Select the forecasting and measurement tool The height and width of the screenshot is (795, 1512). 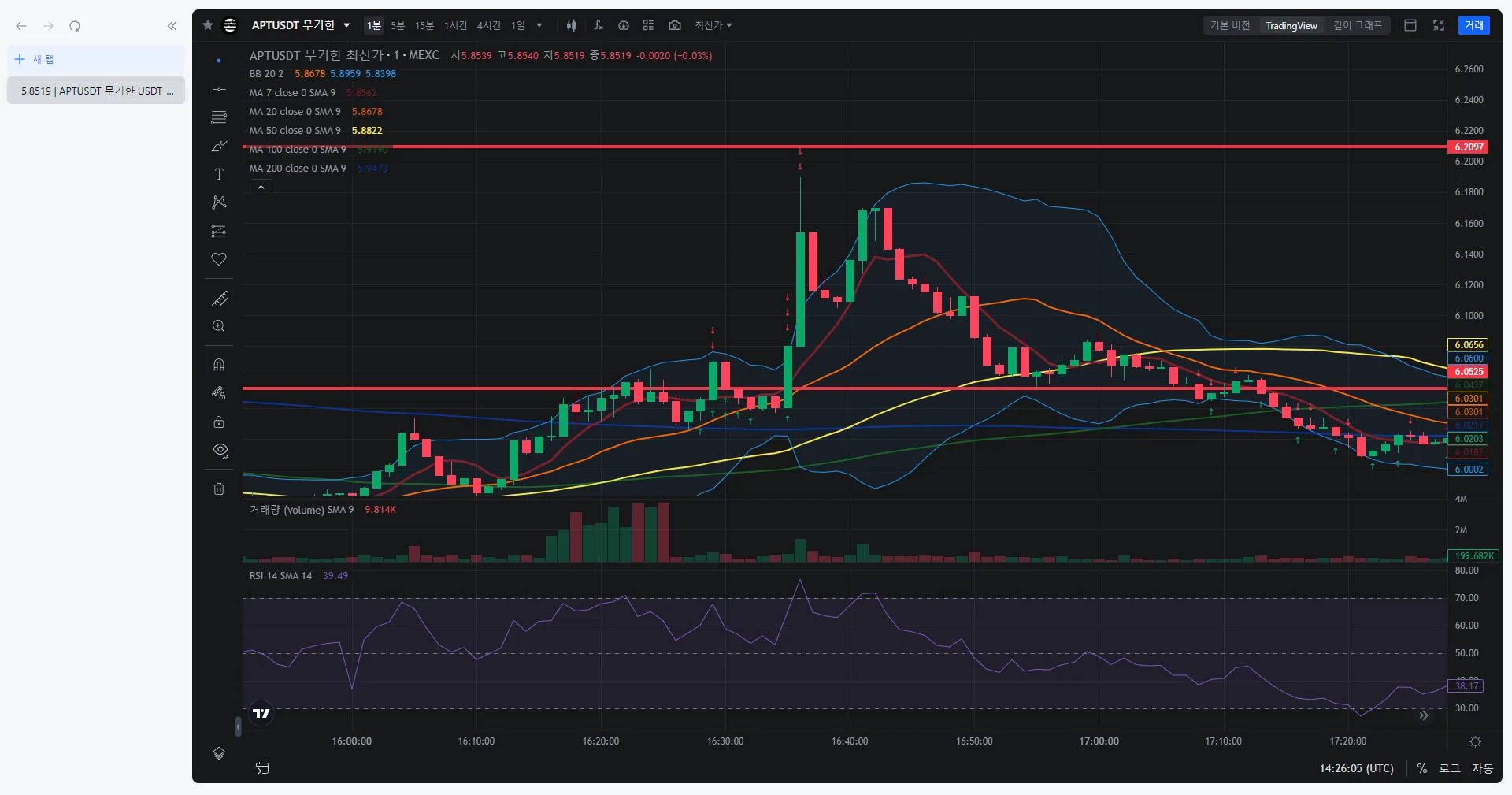[x=219, y=231]
